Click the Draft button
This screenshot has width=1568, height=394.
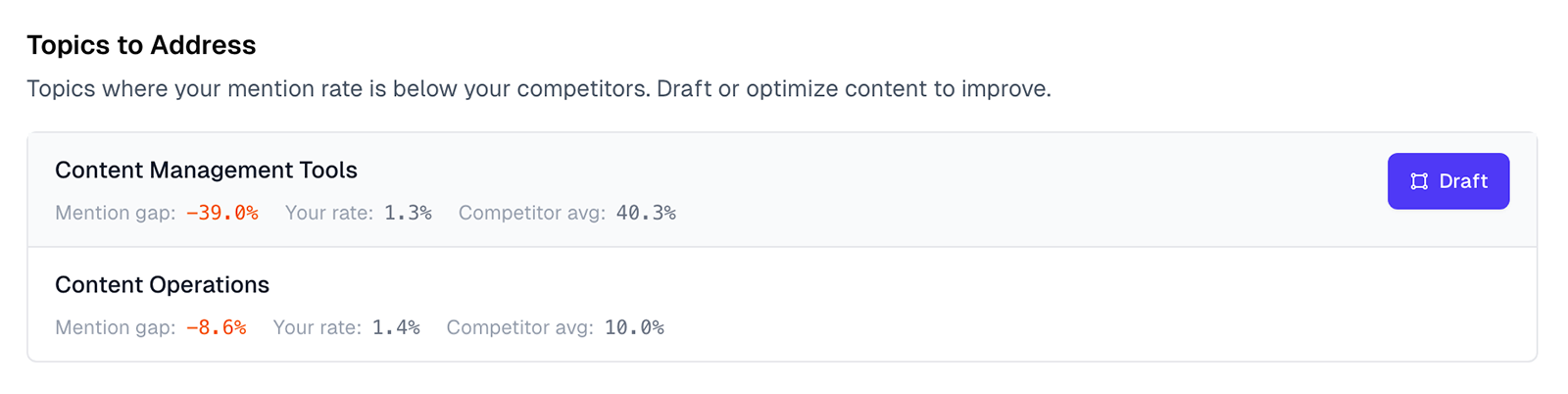click(x=1447, y=181)
